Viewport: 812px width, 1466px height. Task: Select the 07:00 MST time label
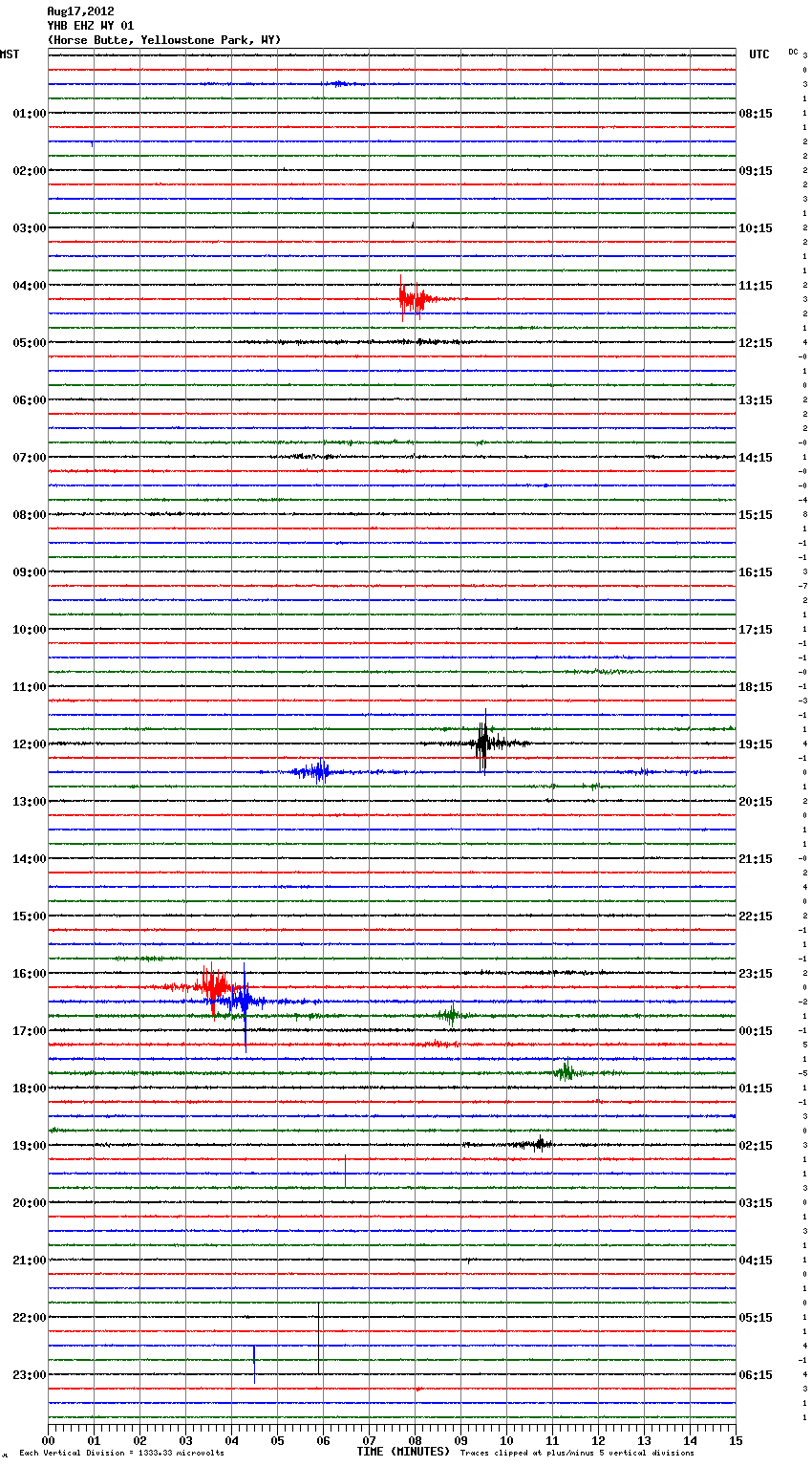(x=30, y=458)
